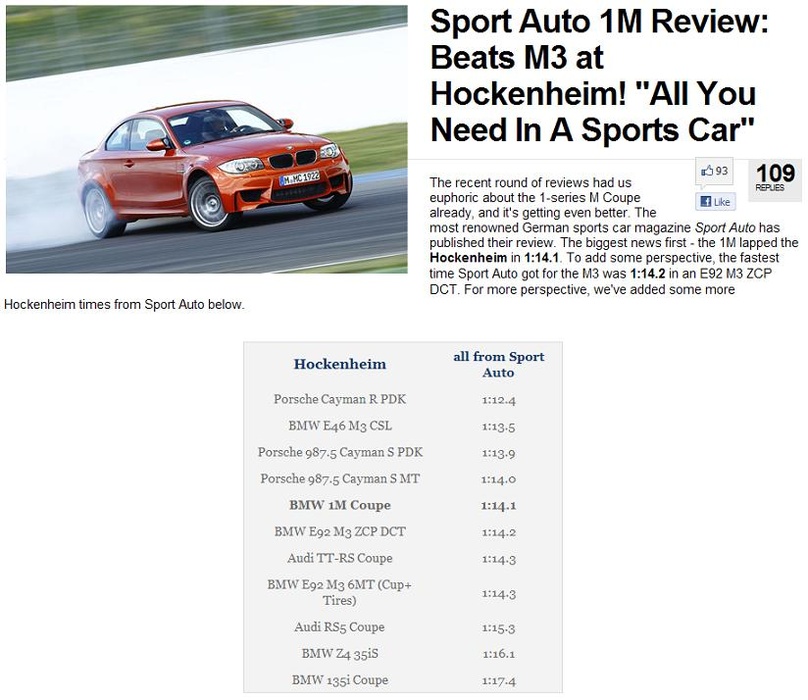
Task: Click the 1:17.4 time for BMW 135i Coupe
Action: (x=498, y=680)
